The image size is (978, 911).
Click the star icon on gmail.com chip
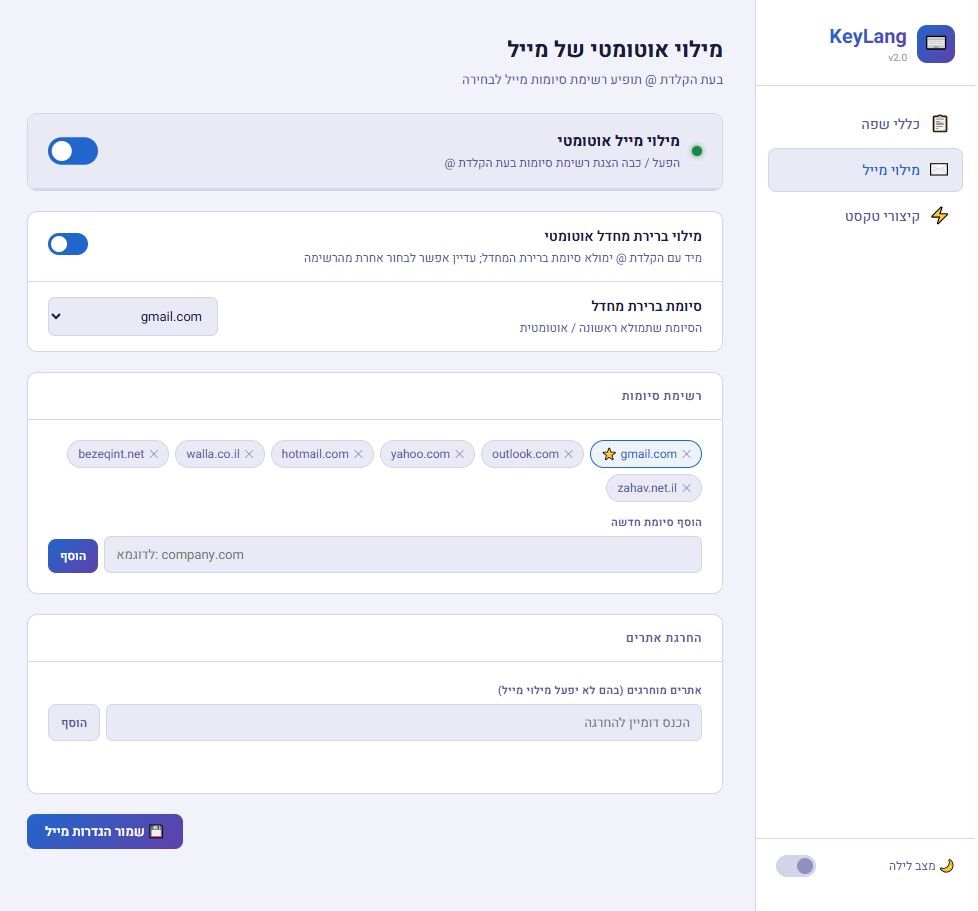609,454
